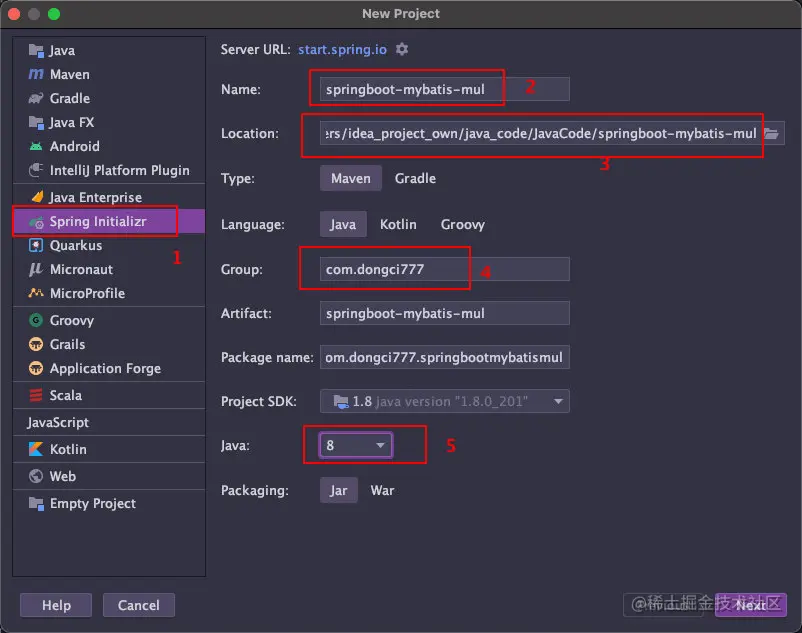Click the Scala red icon
This screenshot has height=633, width=802.
pos(36,395)
